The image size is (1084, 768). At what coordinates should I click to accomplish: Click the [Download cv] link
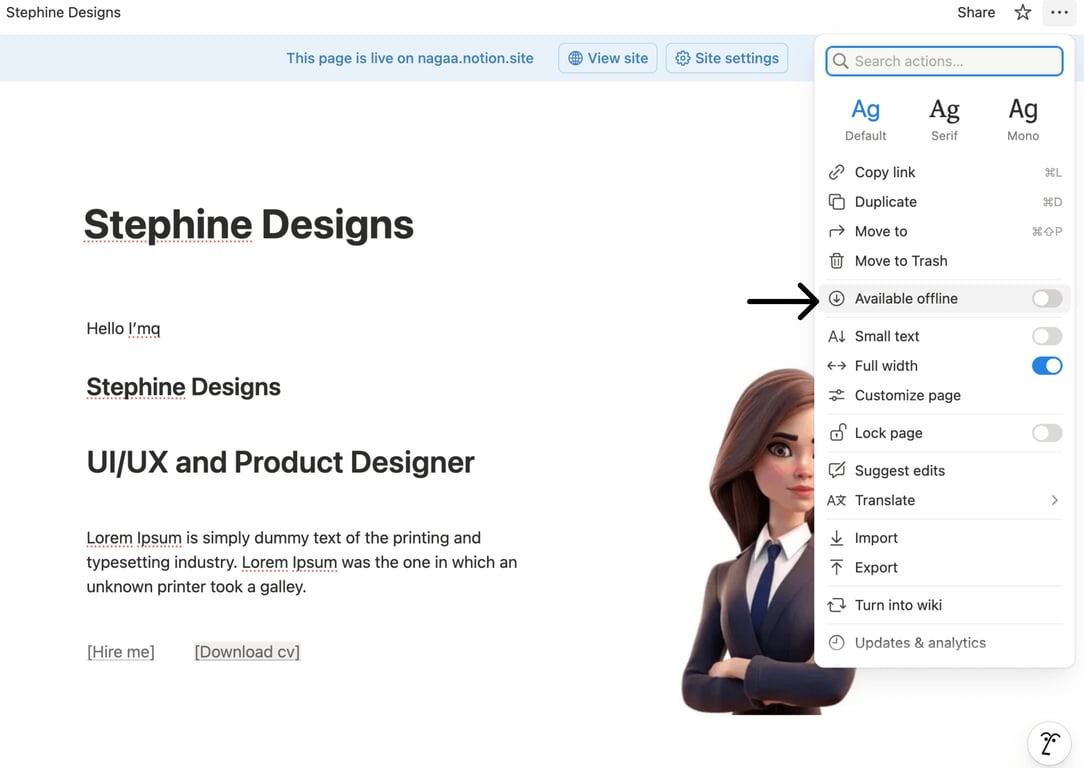(247, 651)
